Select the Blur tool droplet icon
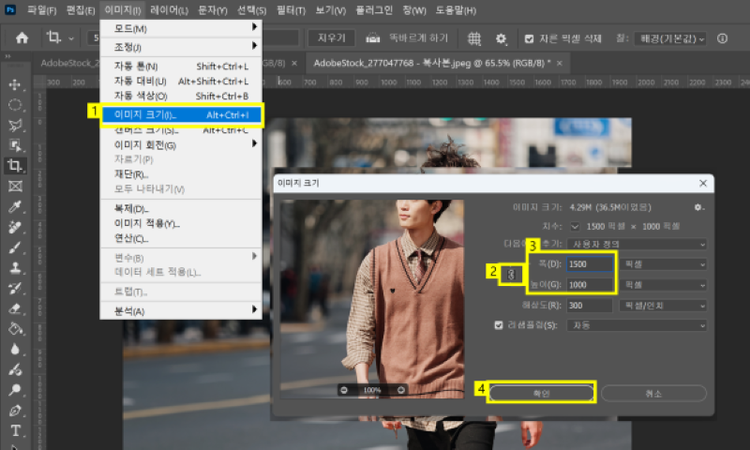This screenshot has height=450, width=750. click(15, 349)
